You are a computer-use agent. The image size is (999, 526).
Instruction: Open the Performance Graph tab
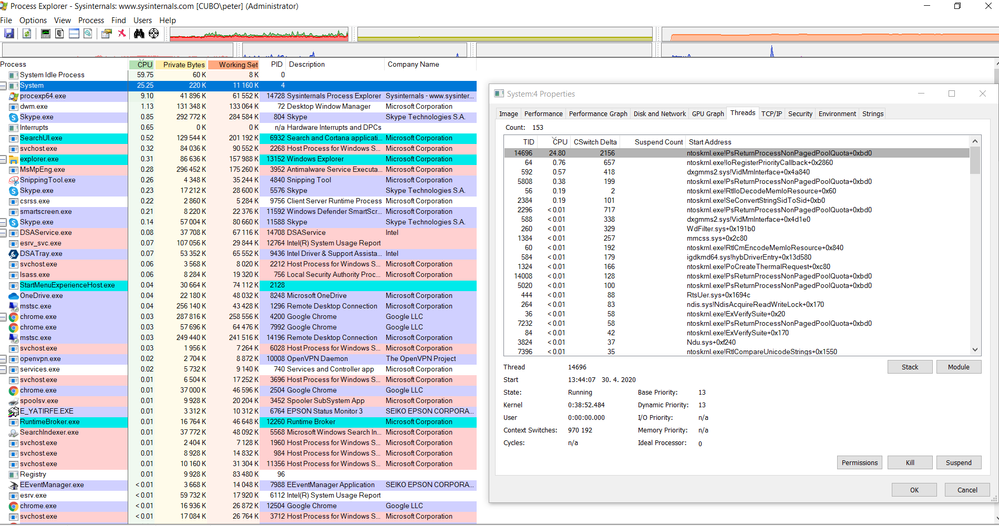(x=598, y=114)
